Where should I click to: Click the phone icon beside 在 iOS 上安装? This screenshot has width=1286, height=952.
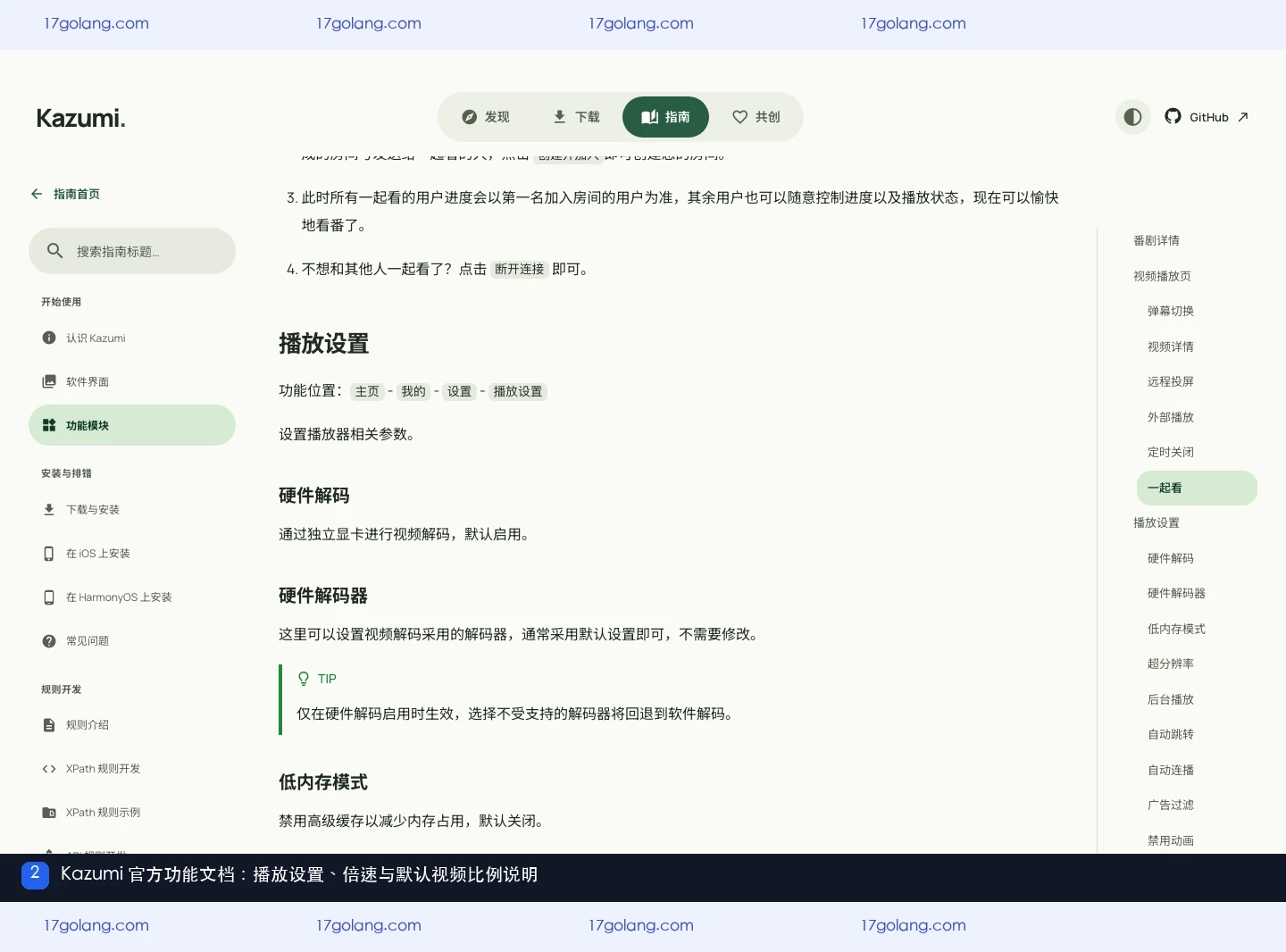point(49,553)
